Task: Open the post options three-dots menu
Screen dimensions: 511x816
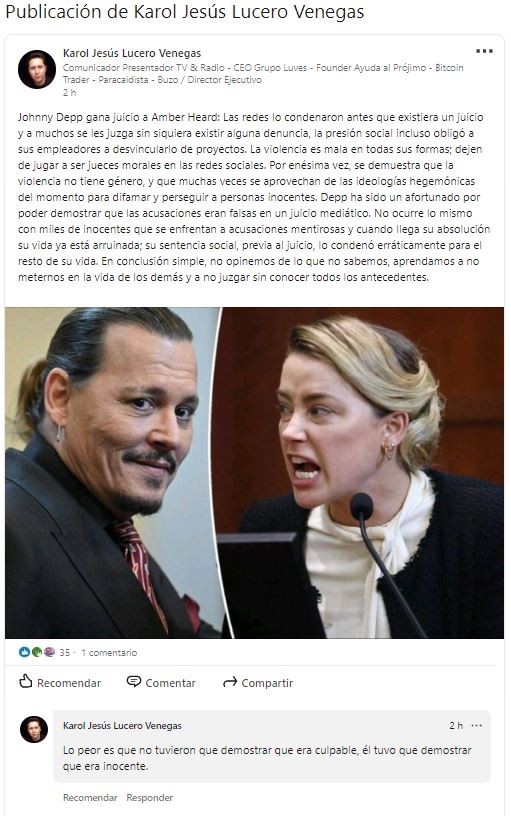Action: point(484,51)
